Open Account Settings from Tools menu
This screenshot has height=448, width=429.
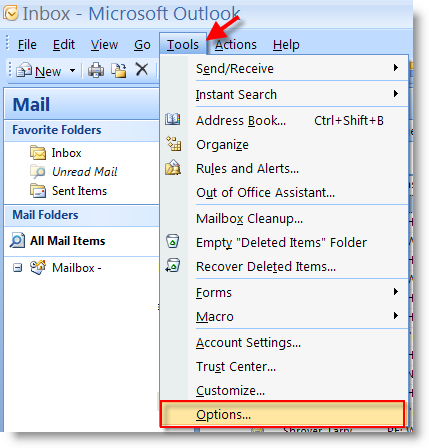(x=284, y=342)
